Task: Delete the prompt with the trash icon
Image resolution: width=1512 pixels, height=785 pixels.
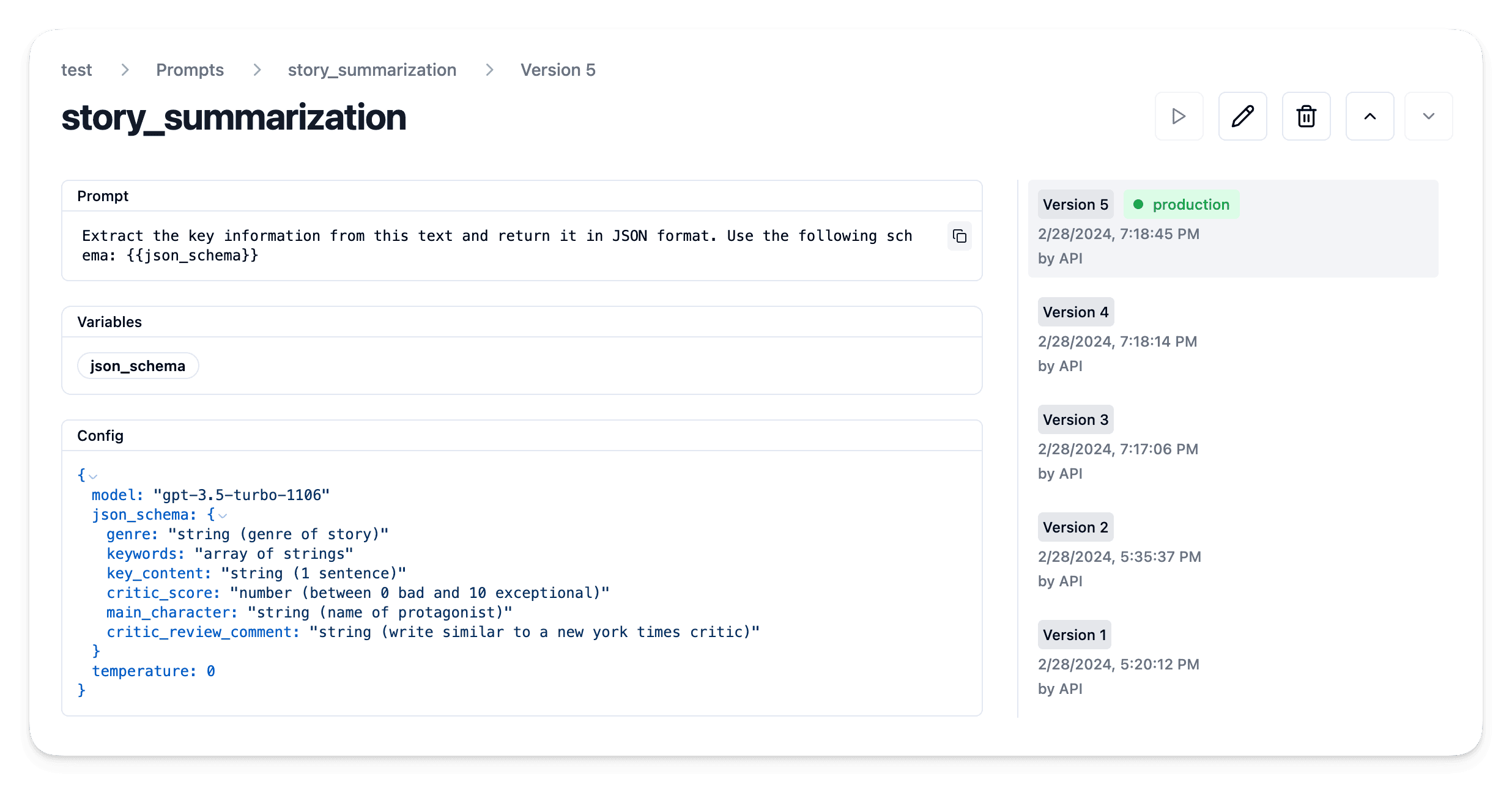Action: click(x=1306, y=116)
